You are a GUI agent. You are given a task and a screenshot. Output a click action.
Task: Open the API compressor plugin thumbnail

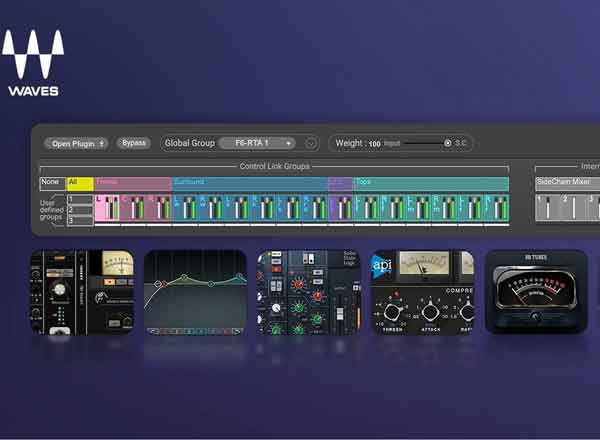422,291
